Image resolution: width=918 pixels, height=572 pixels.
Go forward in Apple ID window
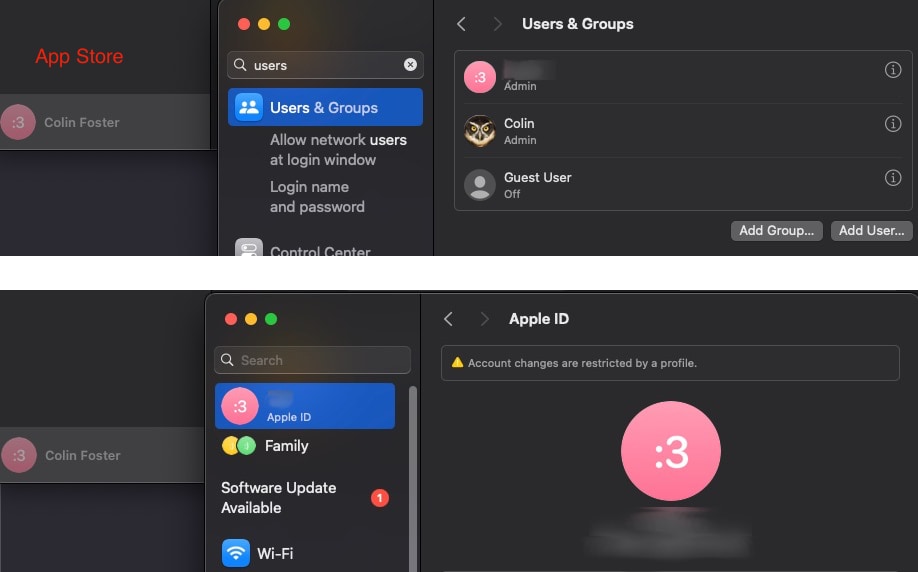click(x=484, y=319)
